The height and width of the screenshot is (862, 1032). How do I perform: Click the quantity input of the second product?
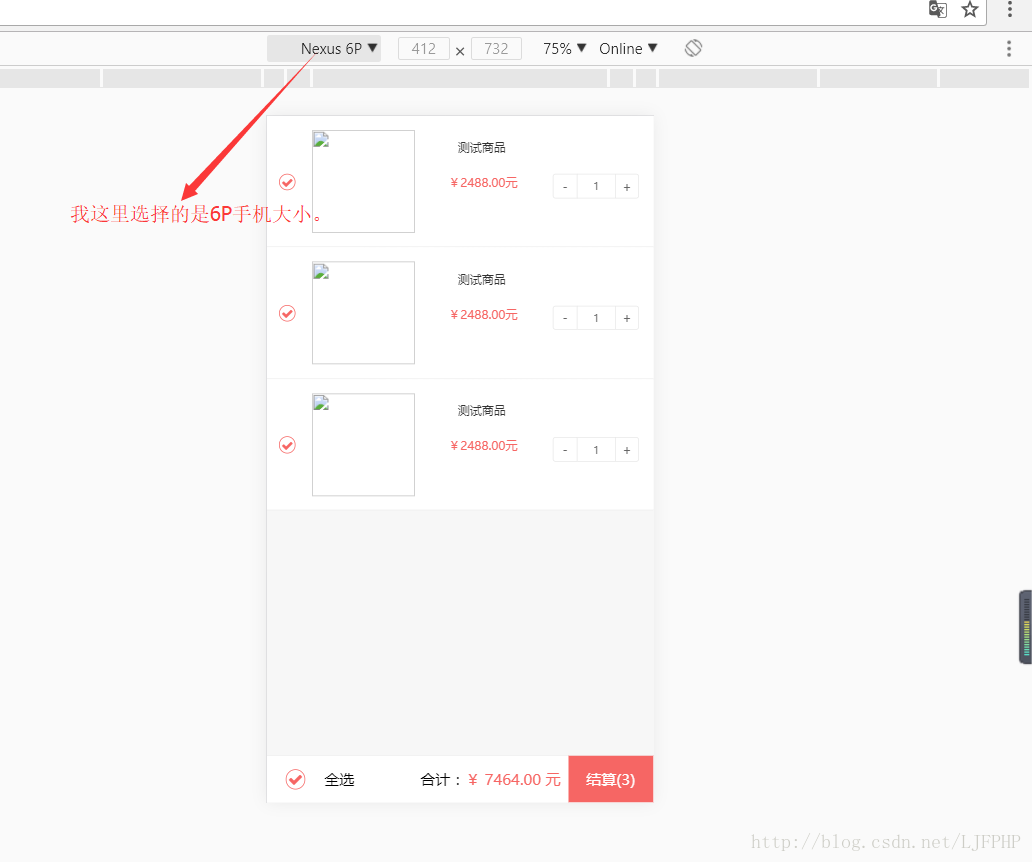coord(596,317)
